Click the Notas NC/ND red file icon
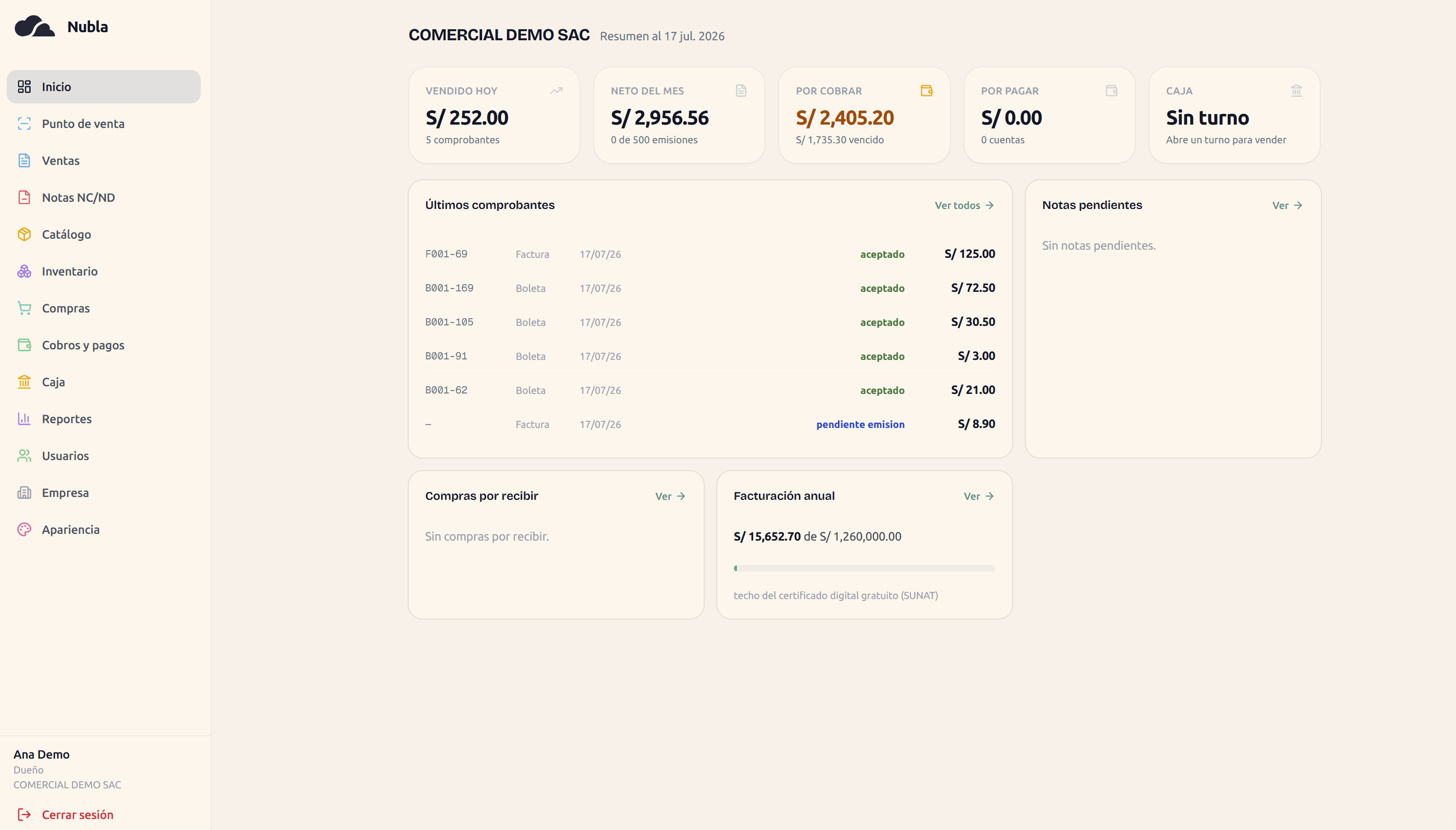1456x830 pixels. 24,197
